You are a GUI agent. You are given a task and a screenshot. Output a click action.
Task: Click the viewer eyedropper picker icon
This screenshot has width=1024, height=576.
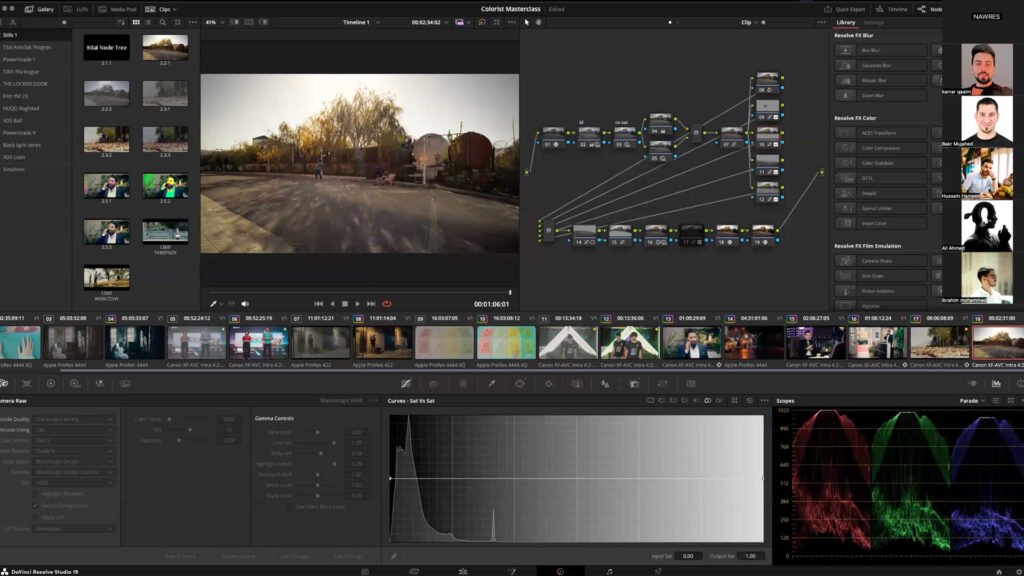tap(214, 304)
